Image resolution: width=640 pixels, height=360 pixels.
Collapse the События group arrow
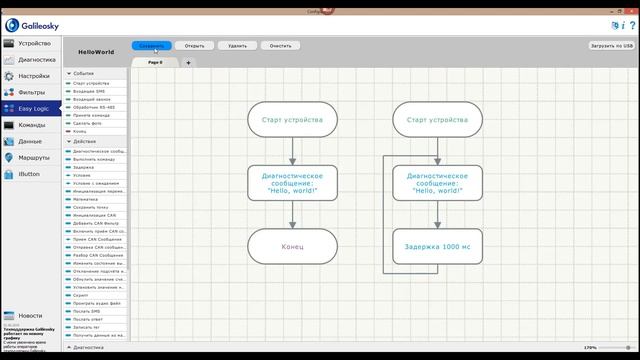69,73
